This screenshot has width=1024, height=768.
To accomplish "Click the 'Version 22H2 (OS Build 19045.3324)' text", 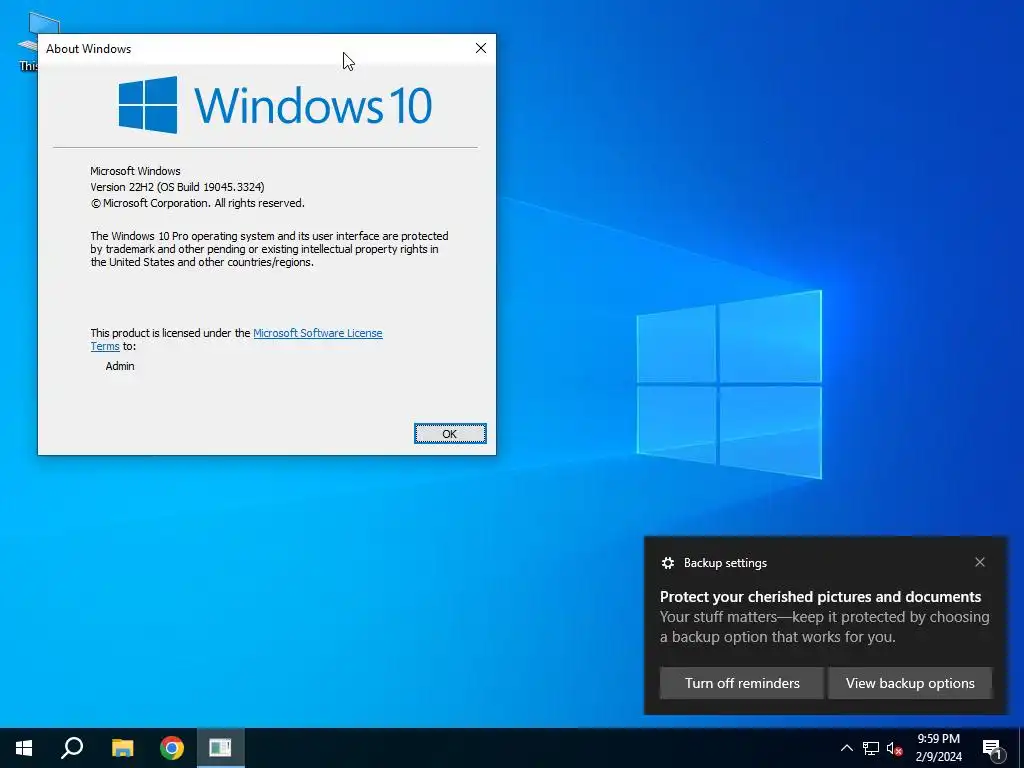I will click(177, 187).
